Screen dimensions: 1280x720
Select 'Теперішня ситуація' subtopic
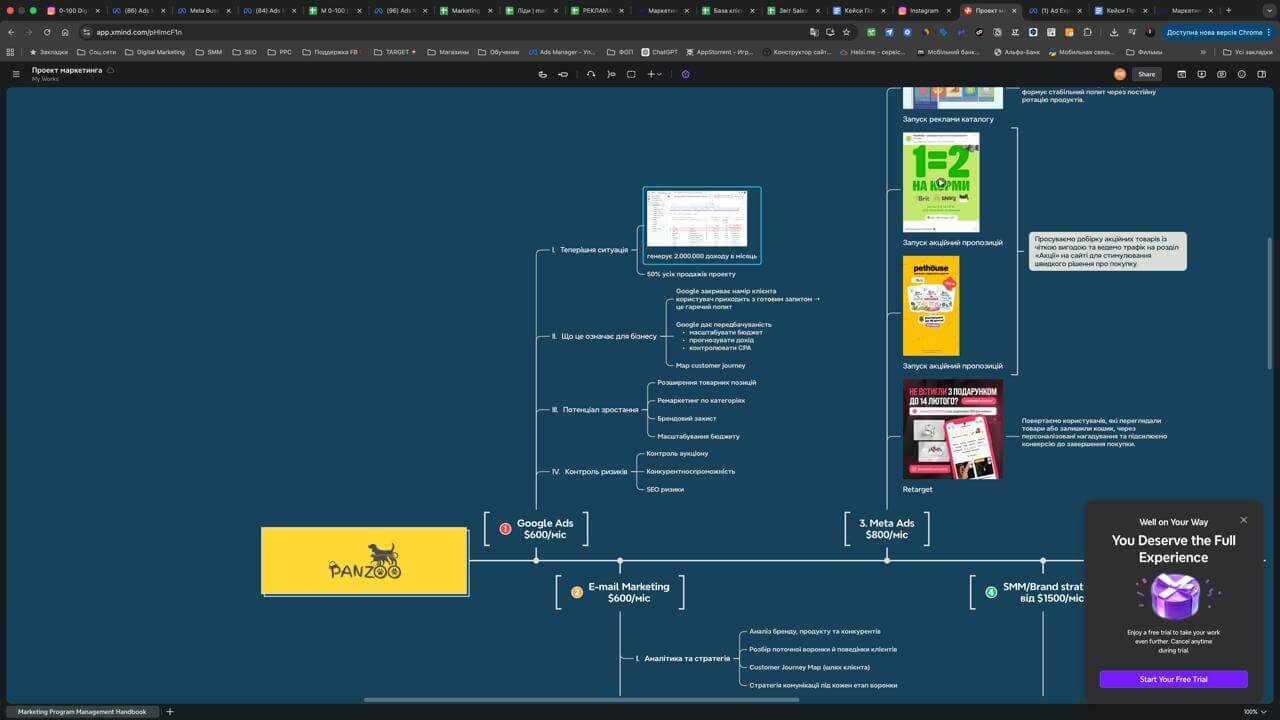pos(589,250)
